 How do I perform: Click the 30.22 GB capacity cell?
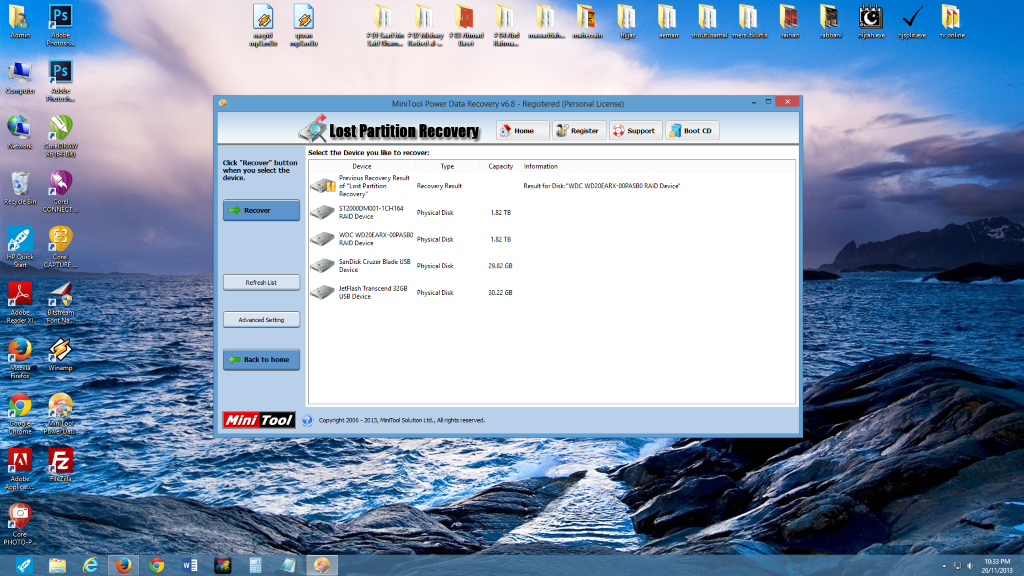click(x=500, y=293)
